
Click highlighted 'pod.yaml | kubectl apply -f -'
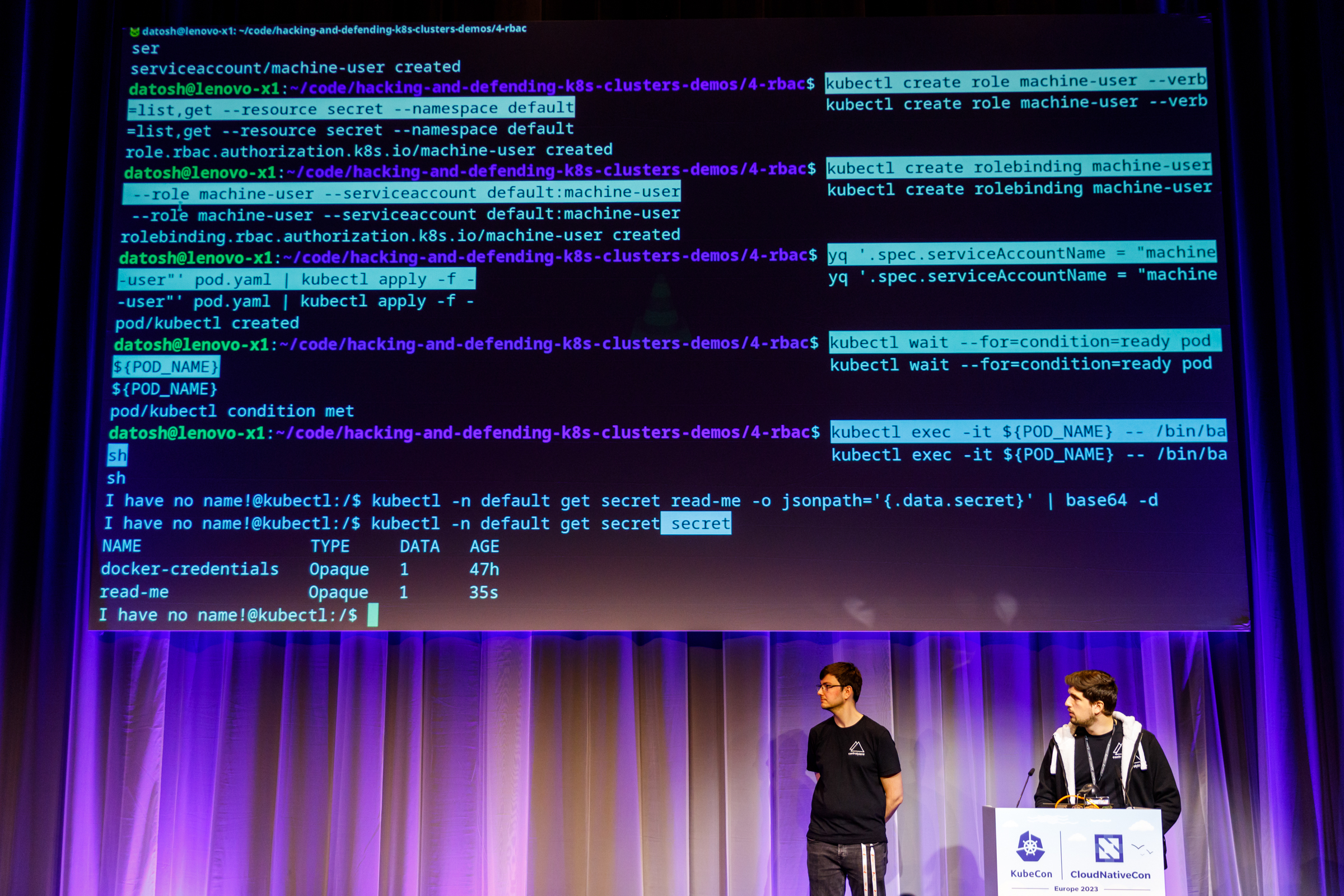pos(296,279)
